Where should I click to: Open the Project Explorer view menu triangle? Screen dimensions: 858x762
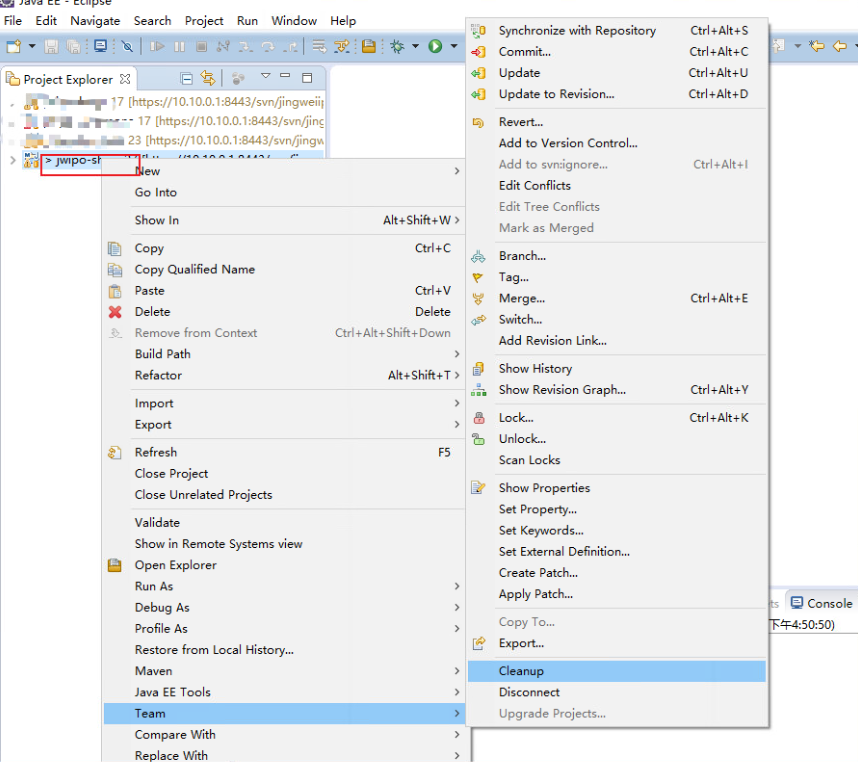point(265,78)
